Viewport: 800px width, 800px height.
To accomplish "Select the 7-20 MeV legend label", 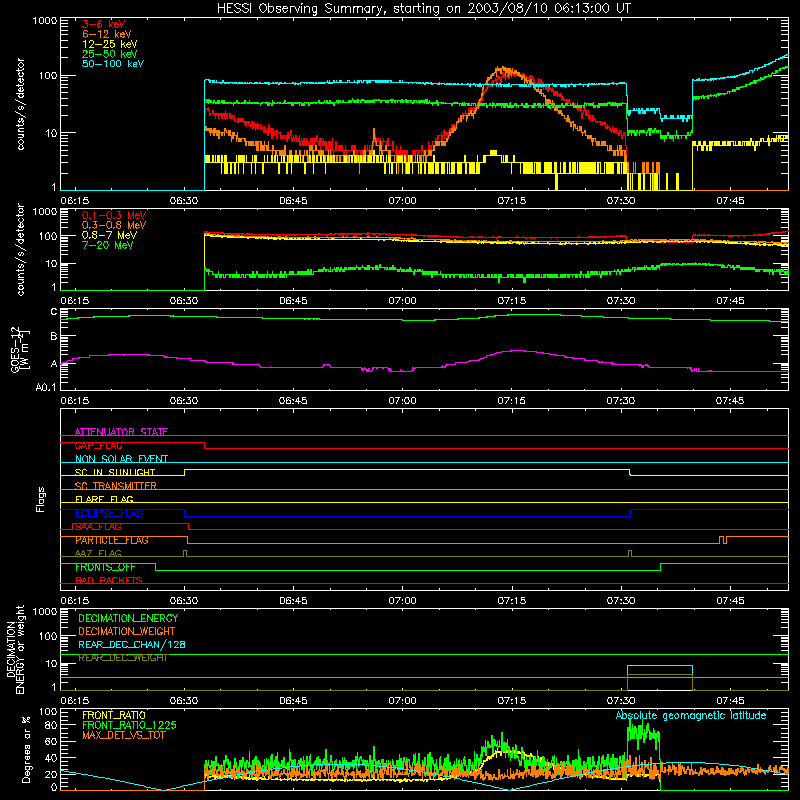I will [x=107, y=245].
